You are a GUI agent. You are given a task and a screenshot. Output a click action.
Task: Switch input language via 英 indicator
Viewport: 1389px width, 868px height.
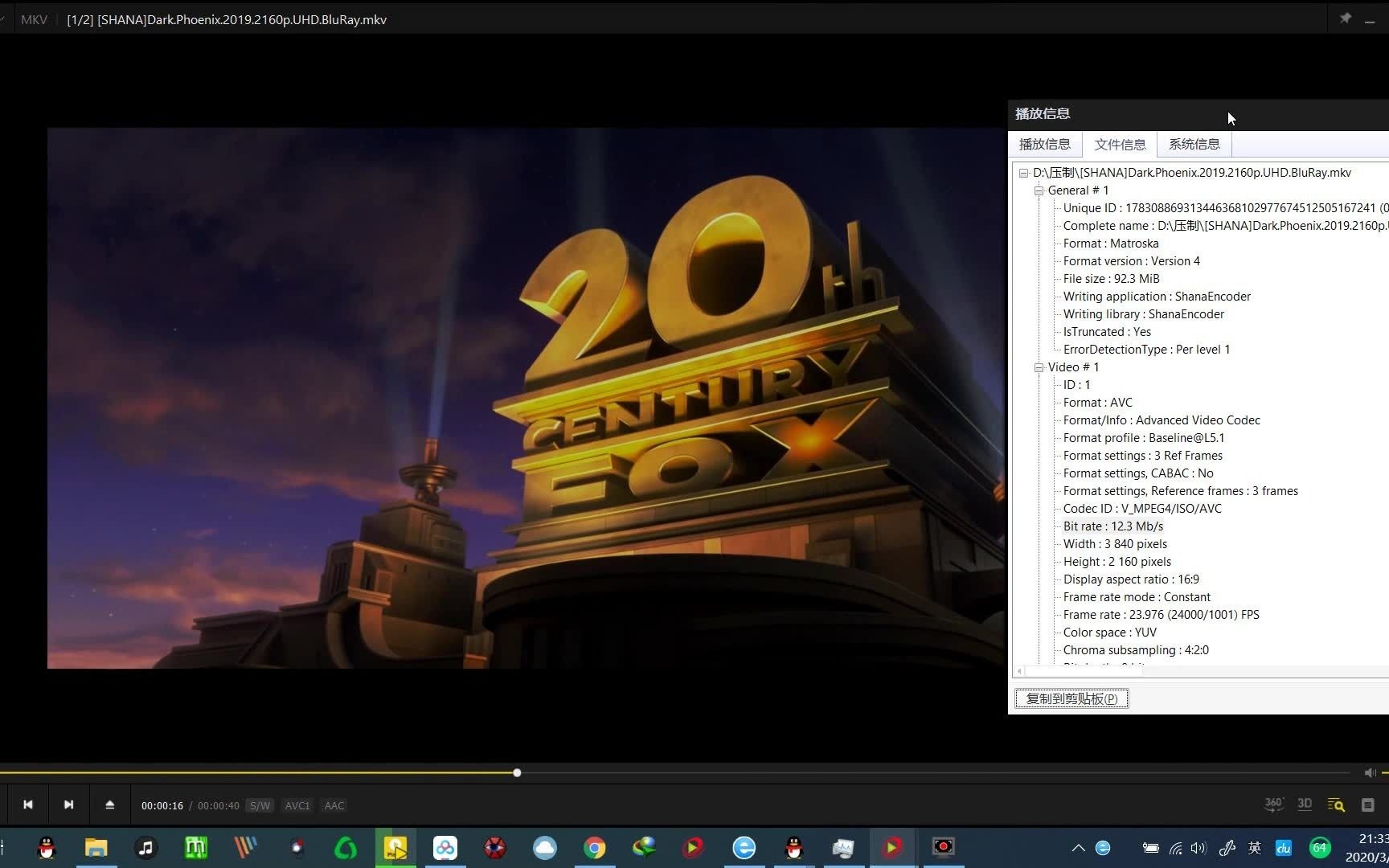click(x=1255, y=848)
